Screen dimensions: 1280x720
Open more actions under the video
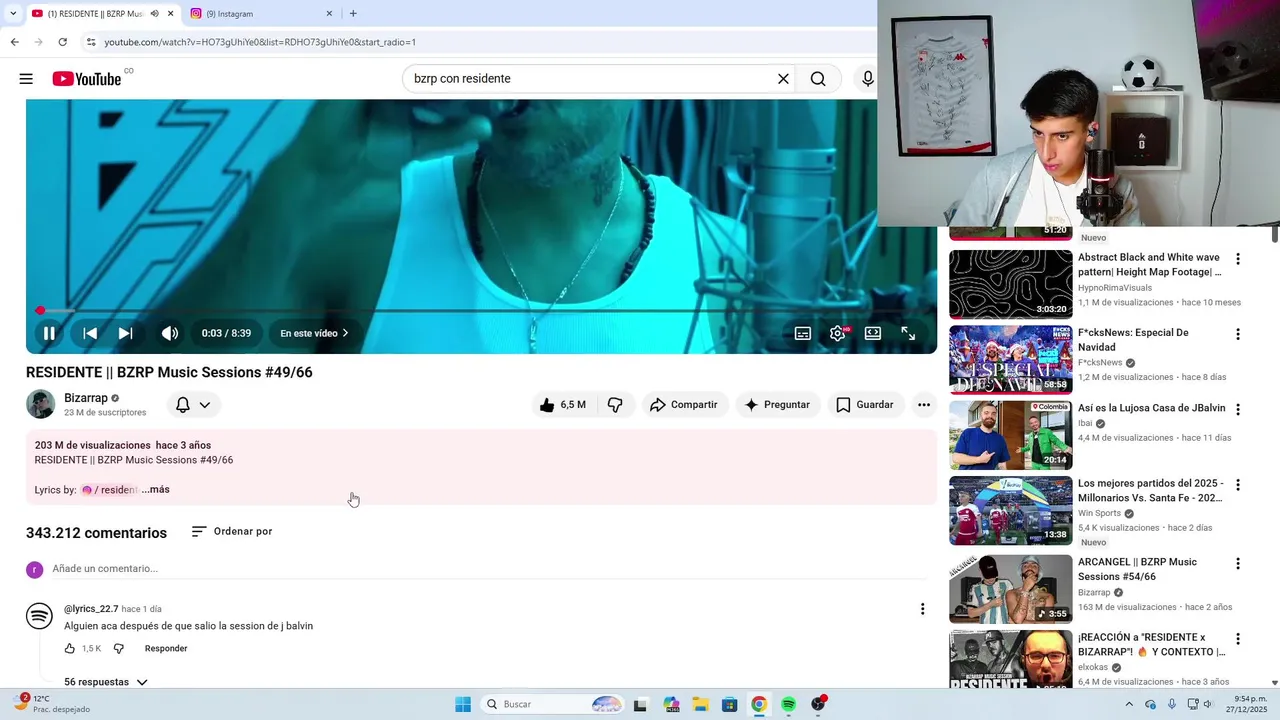pos(924,405)
